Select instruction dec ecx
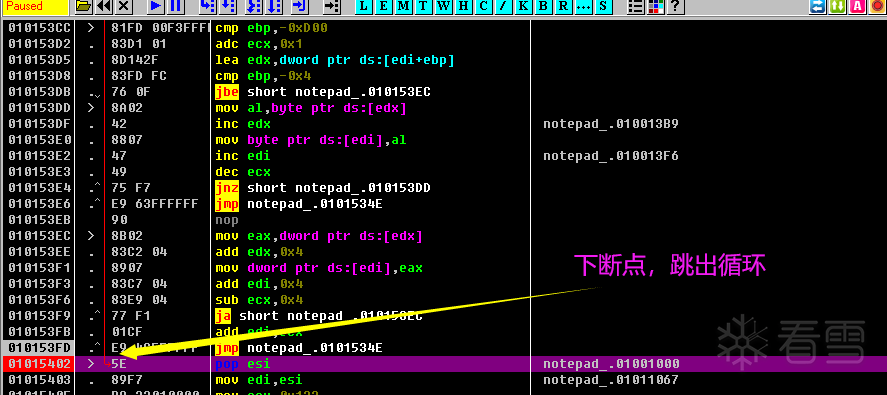Image resolution: width=887 pixels, height=395 pixels. tap(243, 171)
